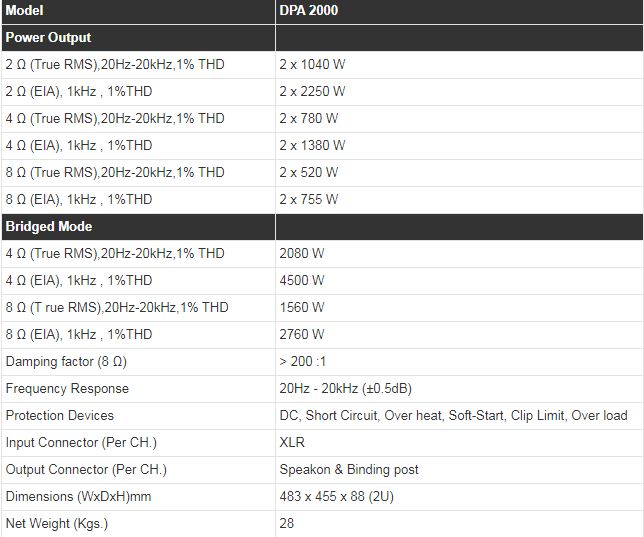Select the "Frequency Response" row label

[x=67, y=388]
